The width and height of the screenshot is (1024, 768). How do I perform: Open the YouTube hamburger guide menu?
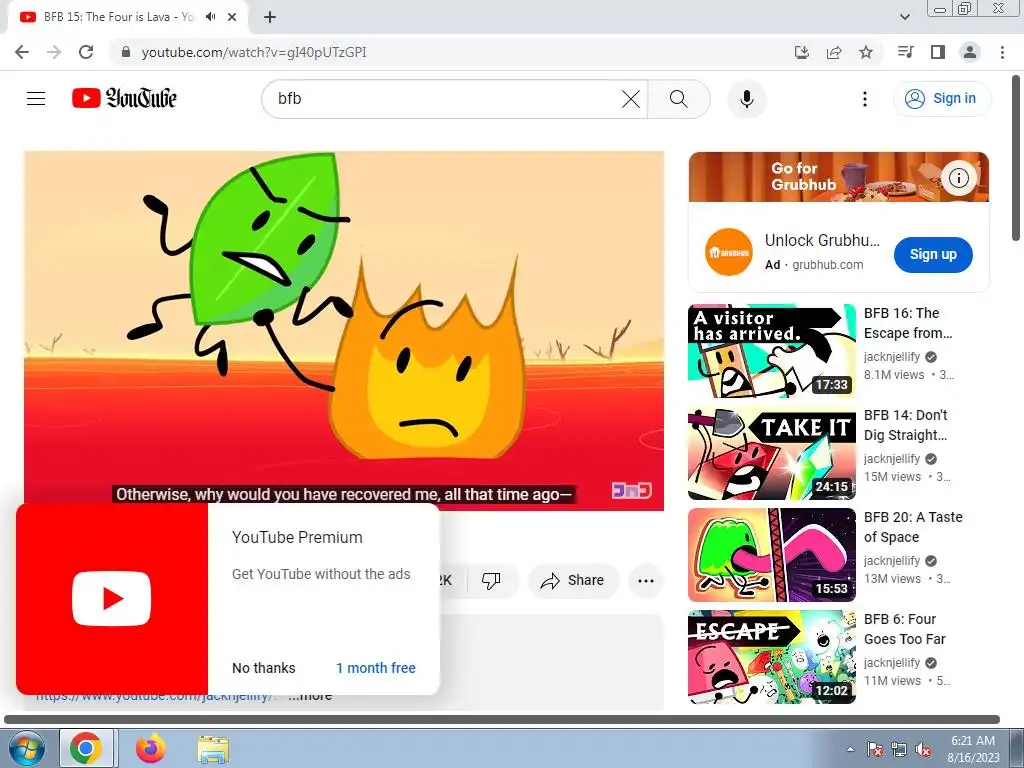click(x=36, y=99)
